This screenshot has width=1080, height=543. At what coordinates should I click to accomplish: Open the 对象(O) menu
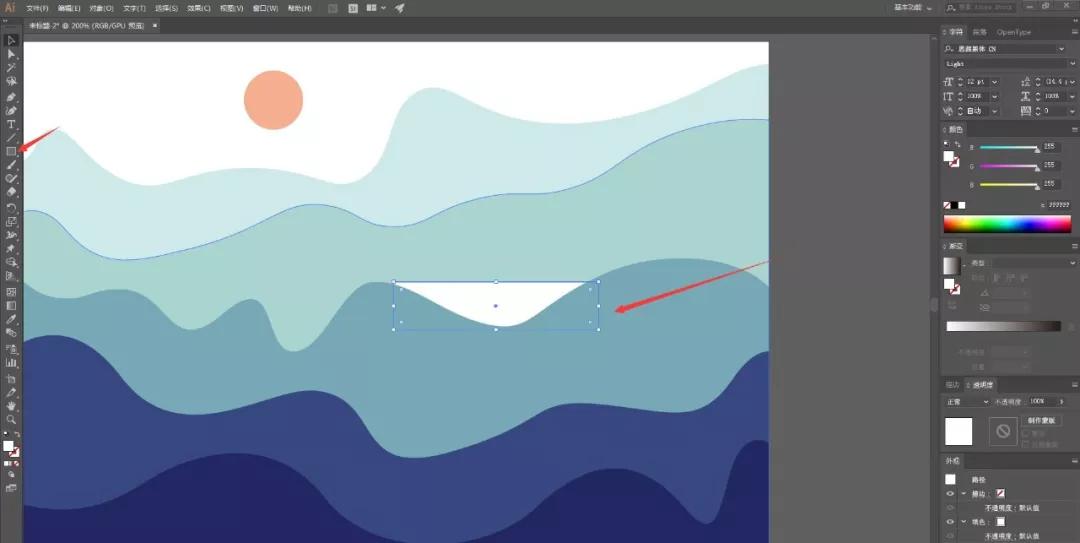101,8
